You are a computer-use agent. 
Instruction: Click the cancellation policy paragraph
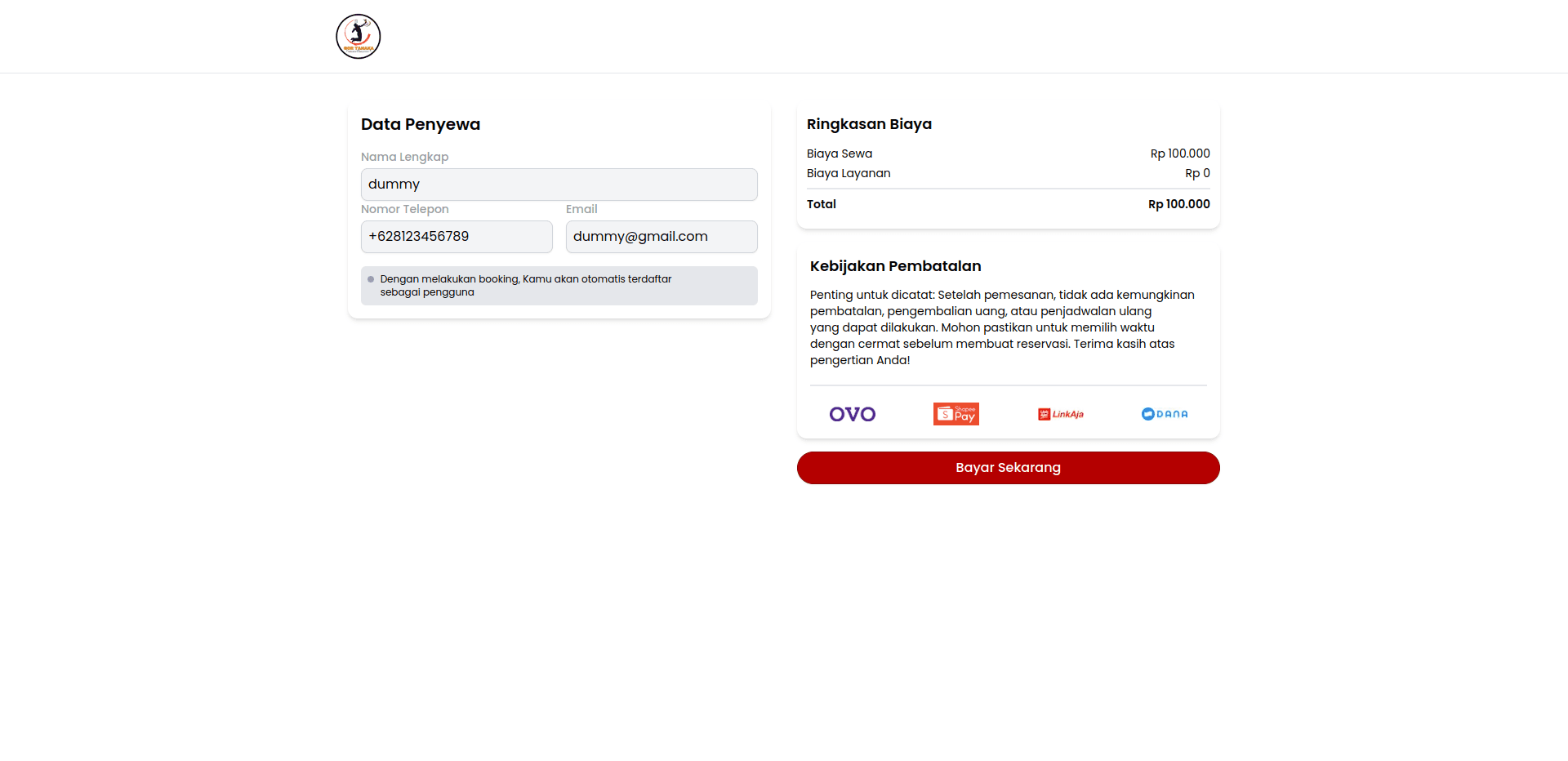click(1002, 327)
